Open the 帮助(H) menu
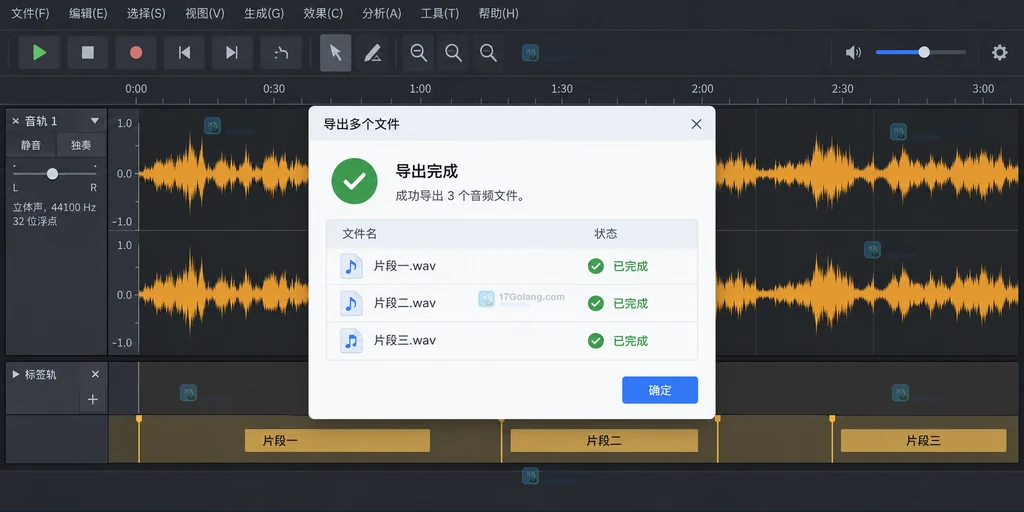Screen dimensions: 1024x512 pyautogui.click(x=498, y=13)
